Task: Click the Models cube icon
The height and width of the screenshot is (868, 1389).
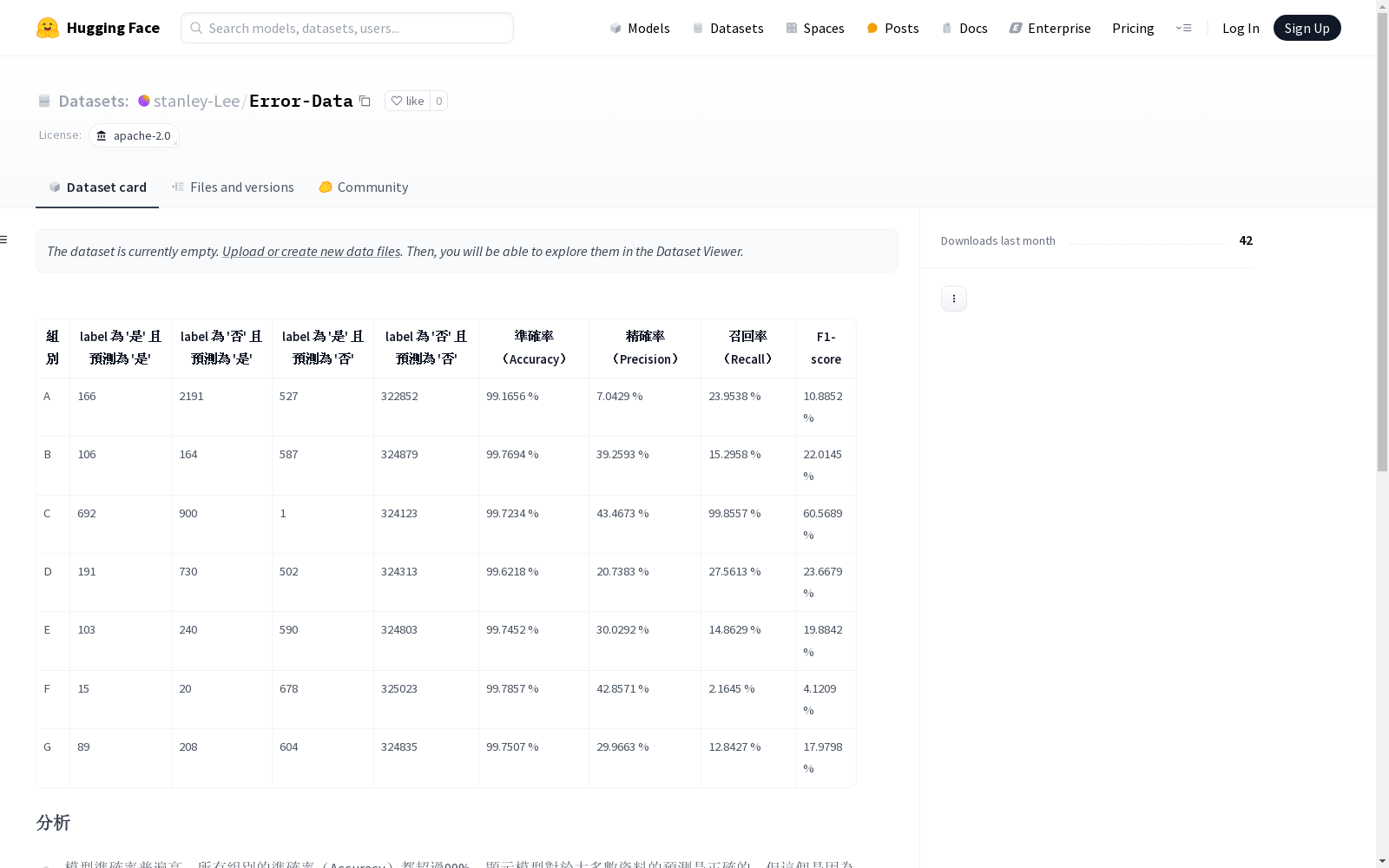Action: (x=616, y=28)
